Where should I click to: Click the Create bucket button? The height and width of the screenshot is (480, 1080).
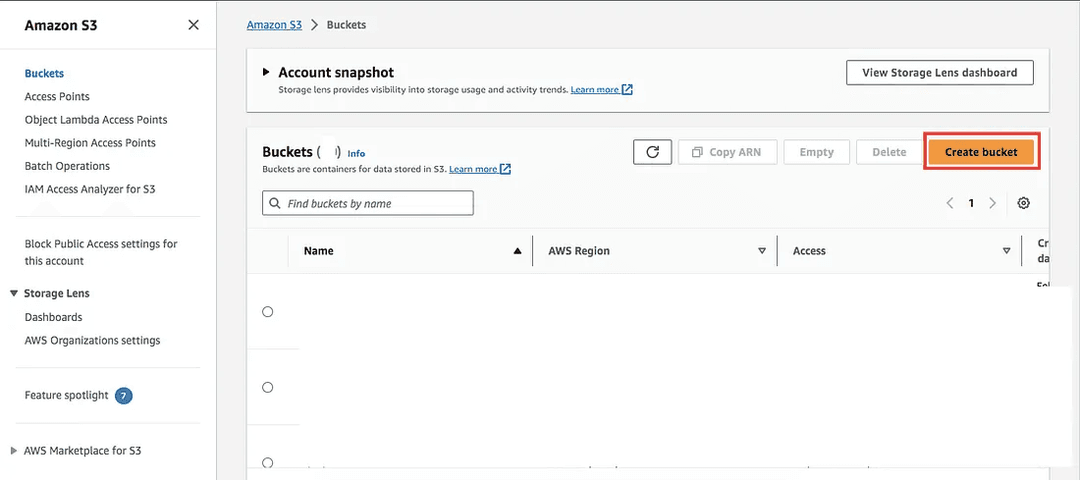981,152
